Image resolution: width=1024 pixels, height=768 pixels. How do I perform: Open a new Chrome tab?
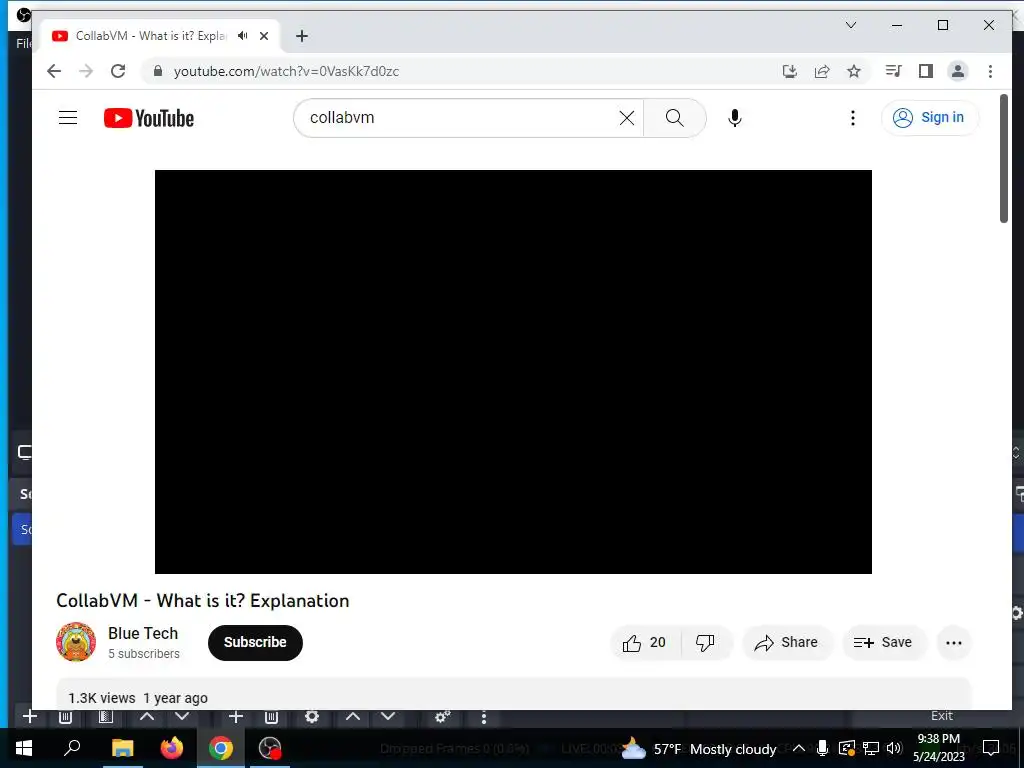click(302, 36)
